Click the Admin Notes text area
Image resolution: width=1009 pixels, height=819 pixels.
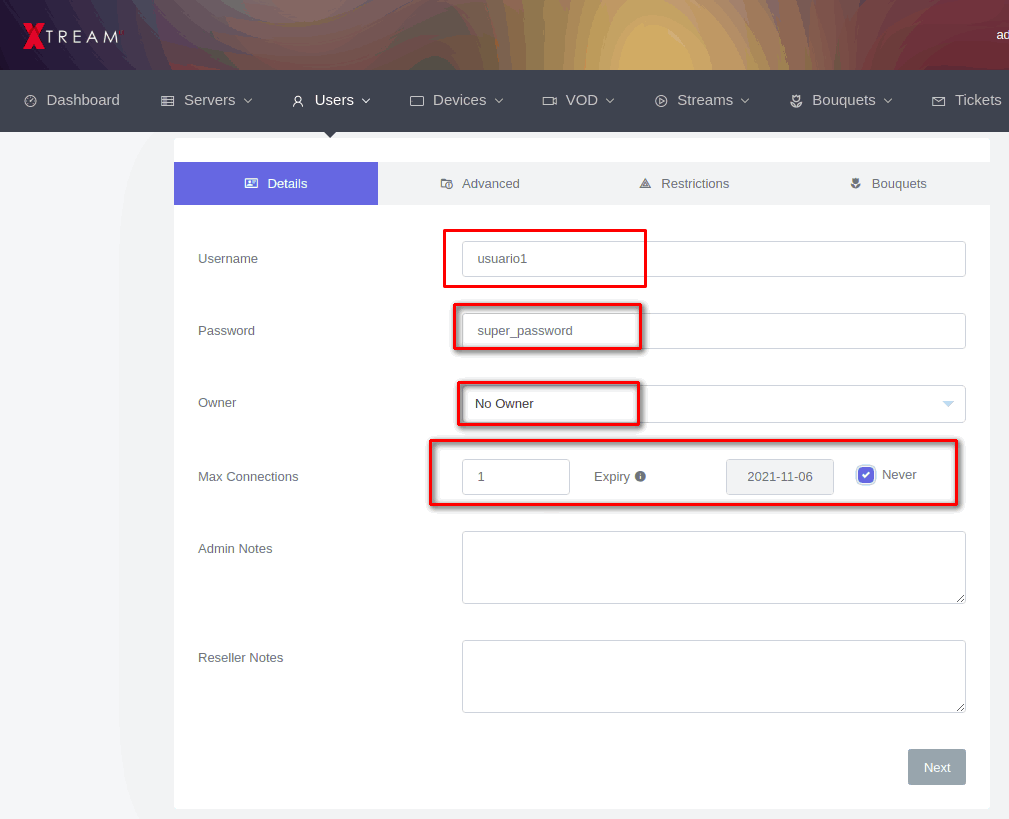(x=713, y=567)
